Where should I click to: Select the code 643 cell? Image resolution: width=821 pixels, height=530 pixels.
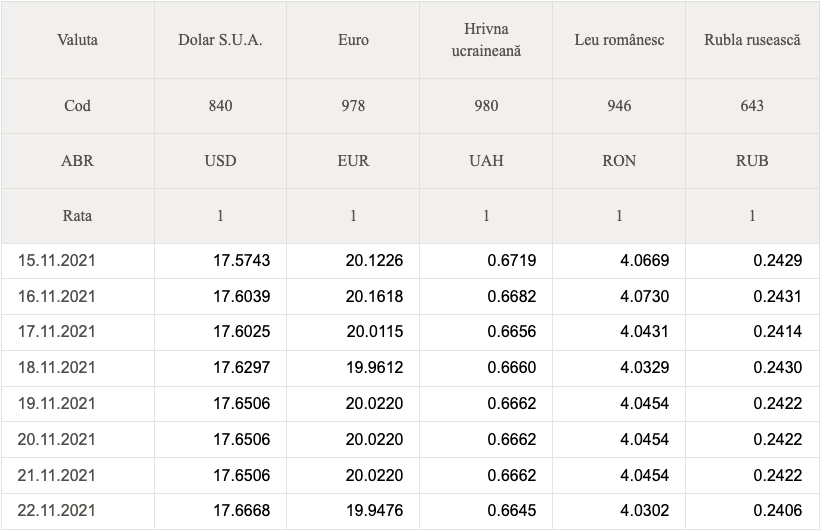(x=752, y=106)
